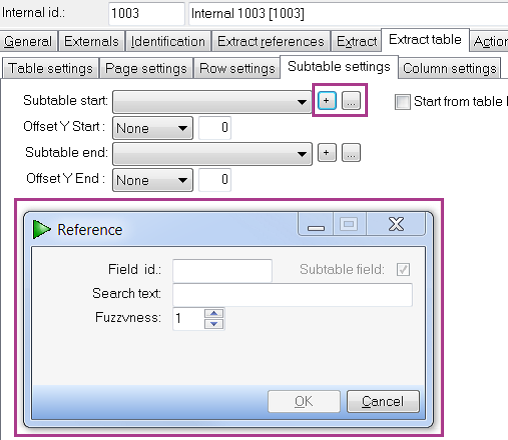This screenshot has height=440, width=508.
Task: Decrease Fuzzyness with the down arrow
Action: coord(214,324)
